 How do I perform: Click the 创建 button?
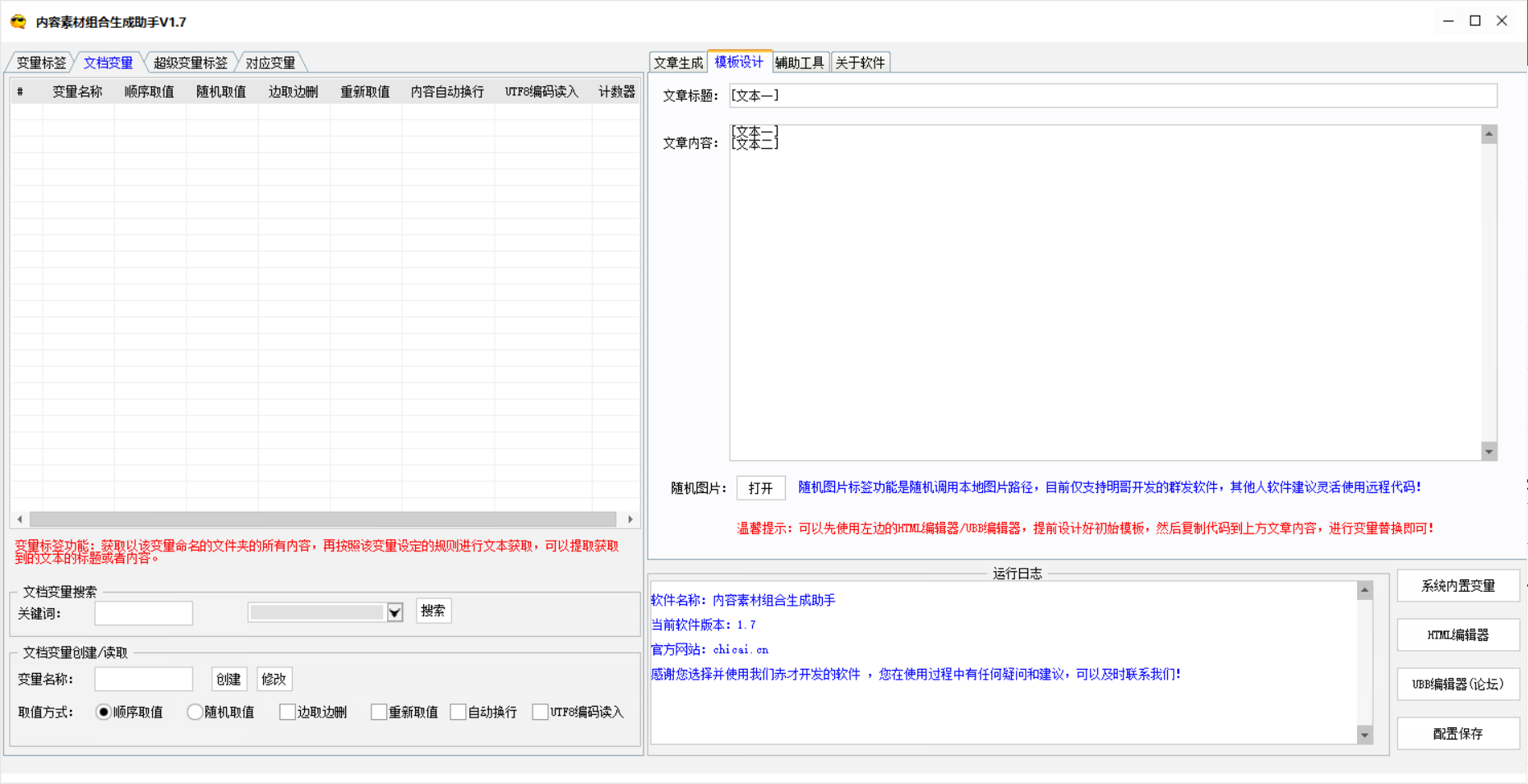(229, 679)
